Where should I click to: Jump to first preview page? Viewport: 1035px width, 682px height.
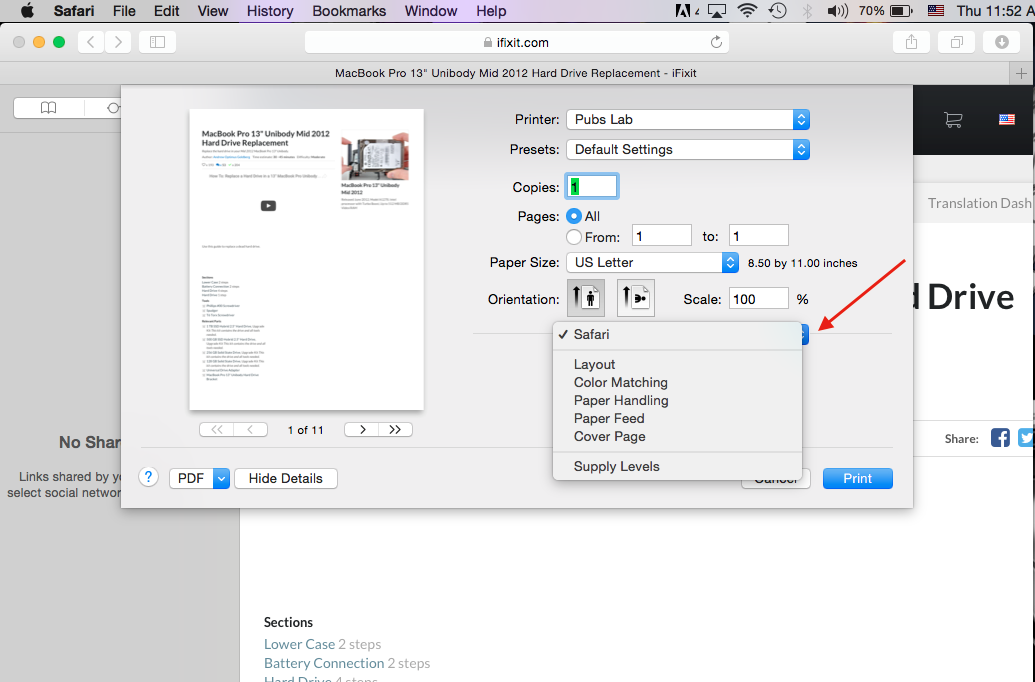[x=217, y=430]
